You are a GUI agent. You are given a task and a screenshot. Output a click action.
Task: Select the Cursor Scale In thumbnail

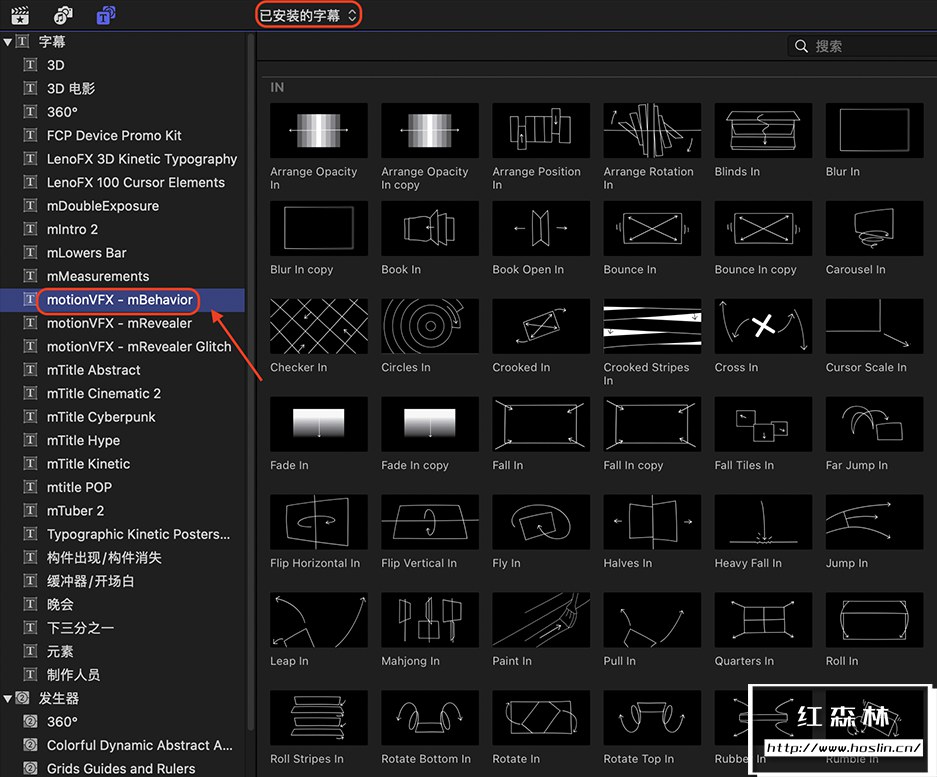[x=874, y=326]
